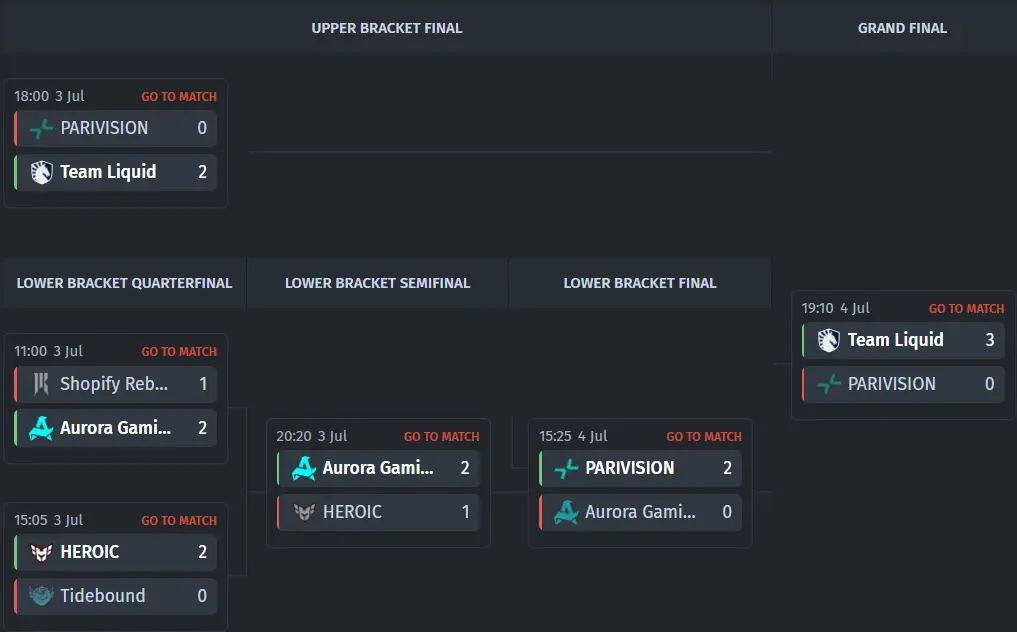The height and width of the screenshot is (632, 1017).
Task: Select 'Aurora Gami...' name in the 11:00 match
Action: [115, 428]
